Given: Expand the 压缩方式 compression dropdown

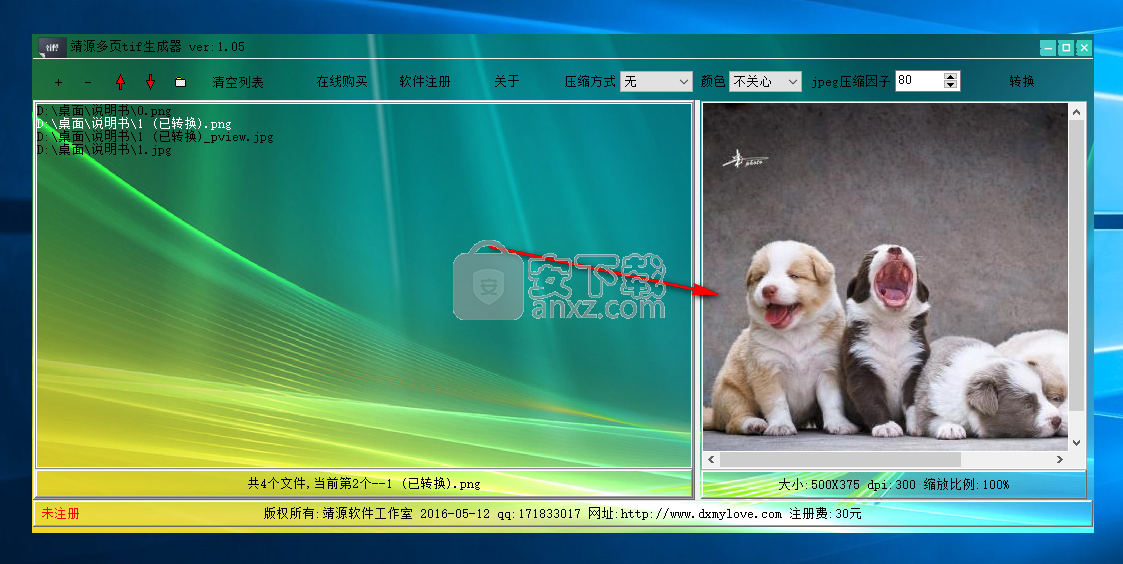Looking at the screenshot, I should tap(656, 82).
